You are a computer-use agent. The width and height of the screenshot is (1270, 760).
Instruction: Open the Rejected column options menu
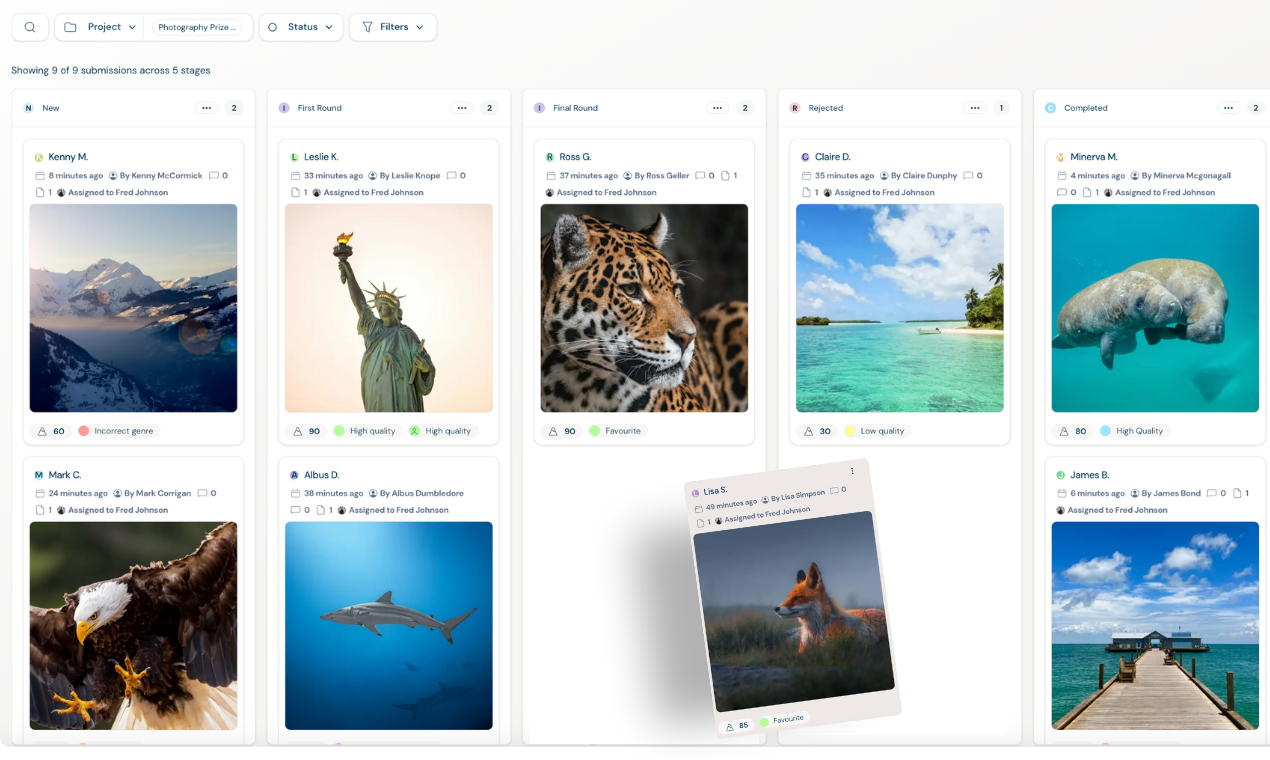coord(974,108)
